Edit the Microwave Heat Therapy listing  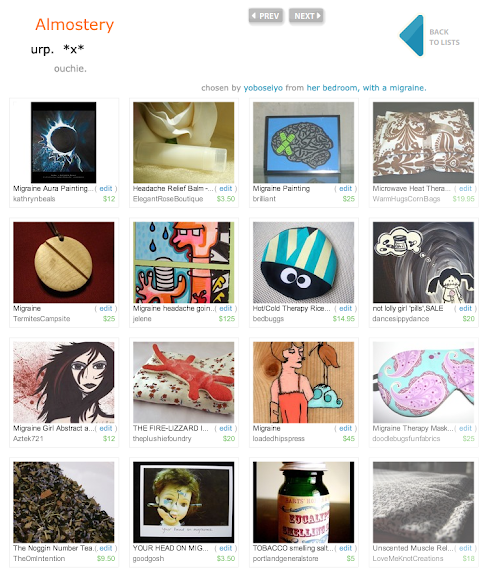tap(465, 188)
